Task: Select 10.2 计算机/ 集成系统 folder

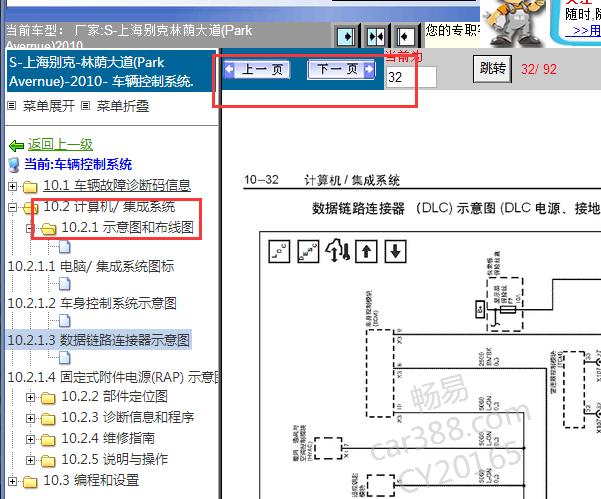Action: [x=109, y=207]
